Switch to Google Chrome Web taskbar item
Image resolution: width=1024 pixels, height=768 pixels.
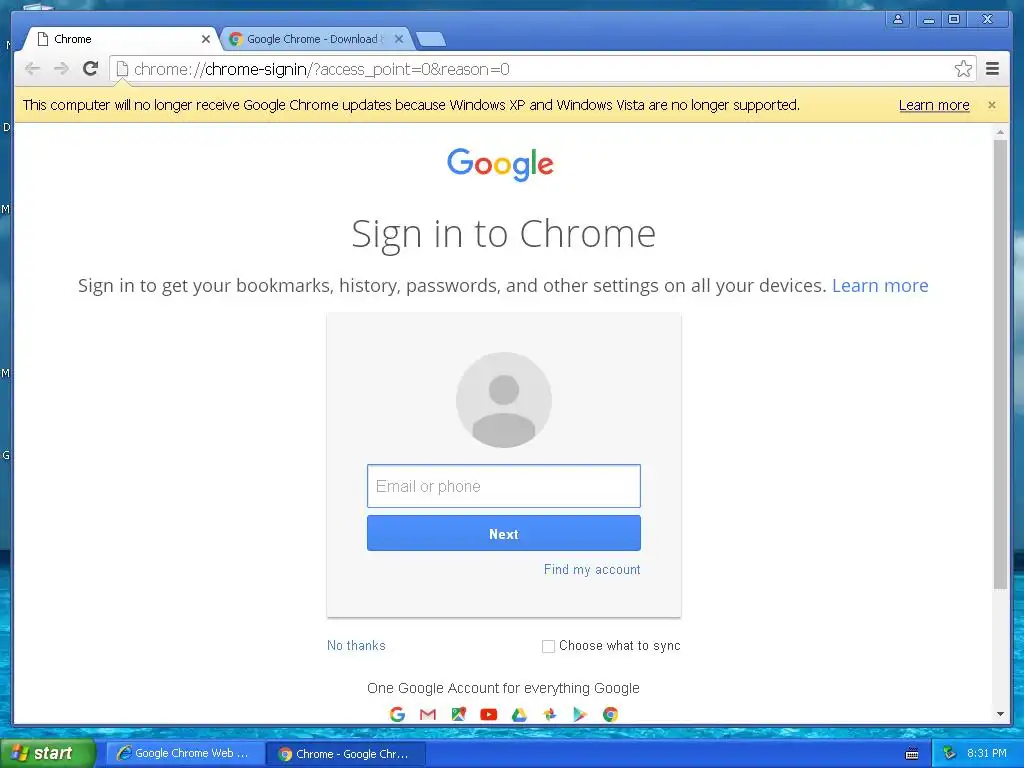click(x=184, y=754)
